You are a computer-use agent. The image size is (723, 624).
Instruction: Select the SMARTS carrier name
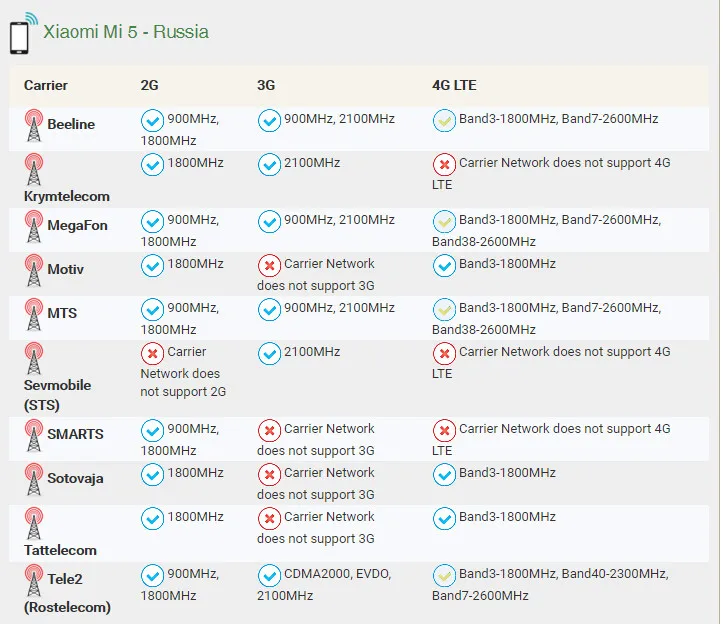pos(76,434)
